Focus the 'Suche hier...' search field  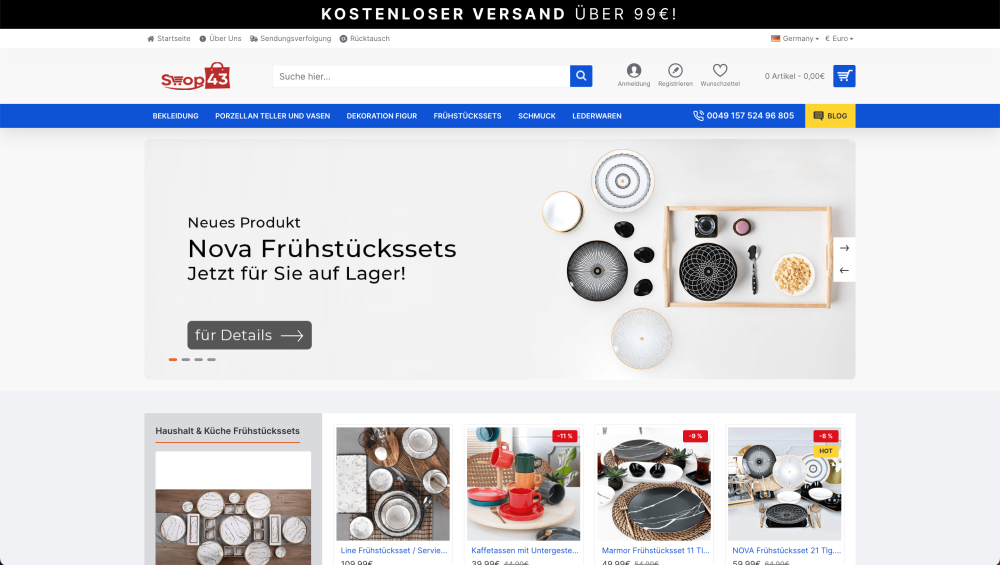pos(421,76)
